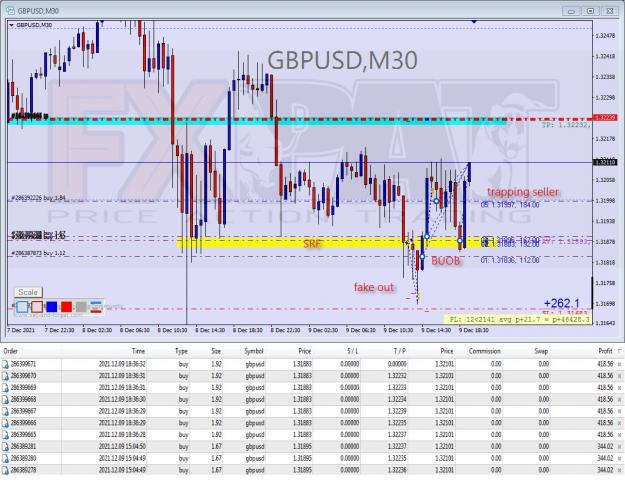The width and height of the screenshot is (625, 483).
Task: Sort trades by the Type column header
Action: pyautogui.click(x=181, y=351)
